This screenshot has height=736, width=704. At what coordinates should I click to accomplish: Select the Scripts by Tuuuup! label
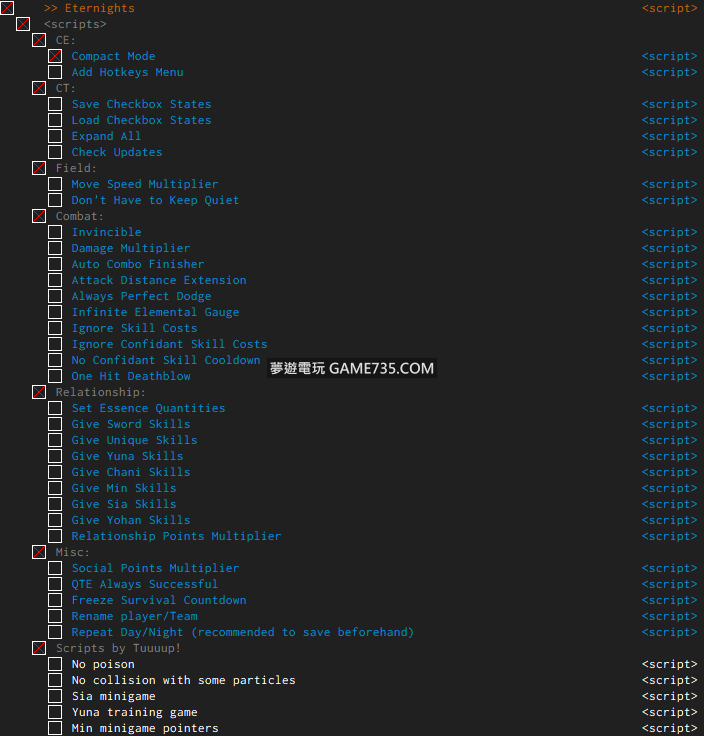(118, 648)
